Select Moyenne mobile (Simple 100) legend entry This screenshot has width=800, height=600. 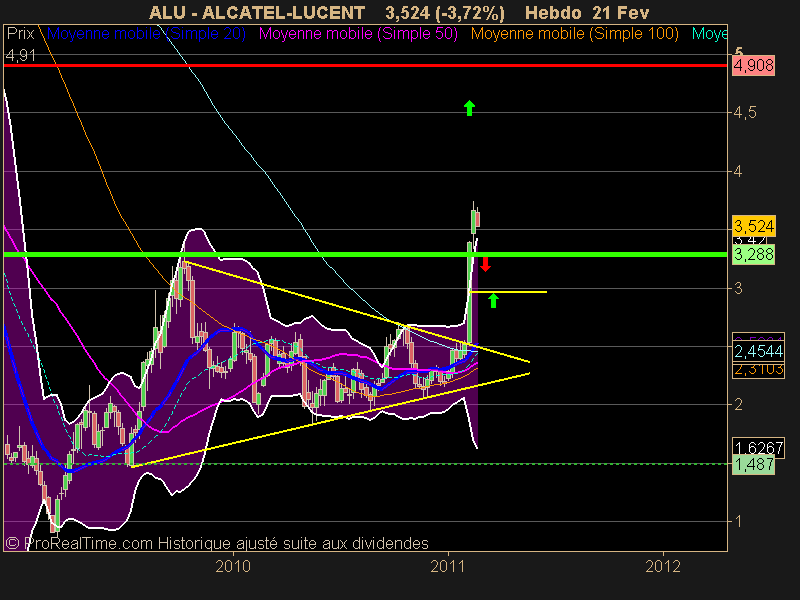click(x=574, y=34)
